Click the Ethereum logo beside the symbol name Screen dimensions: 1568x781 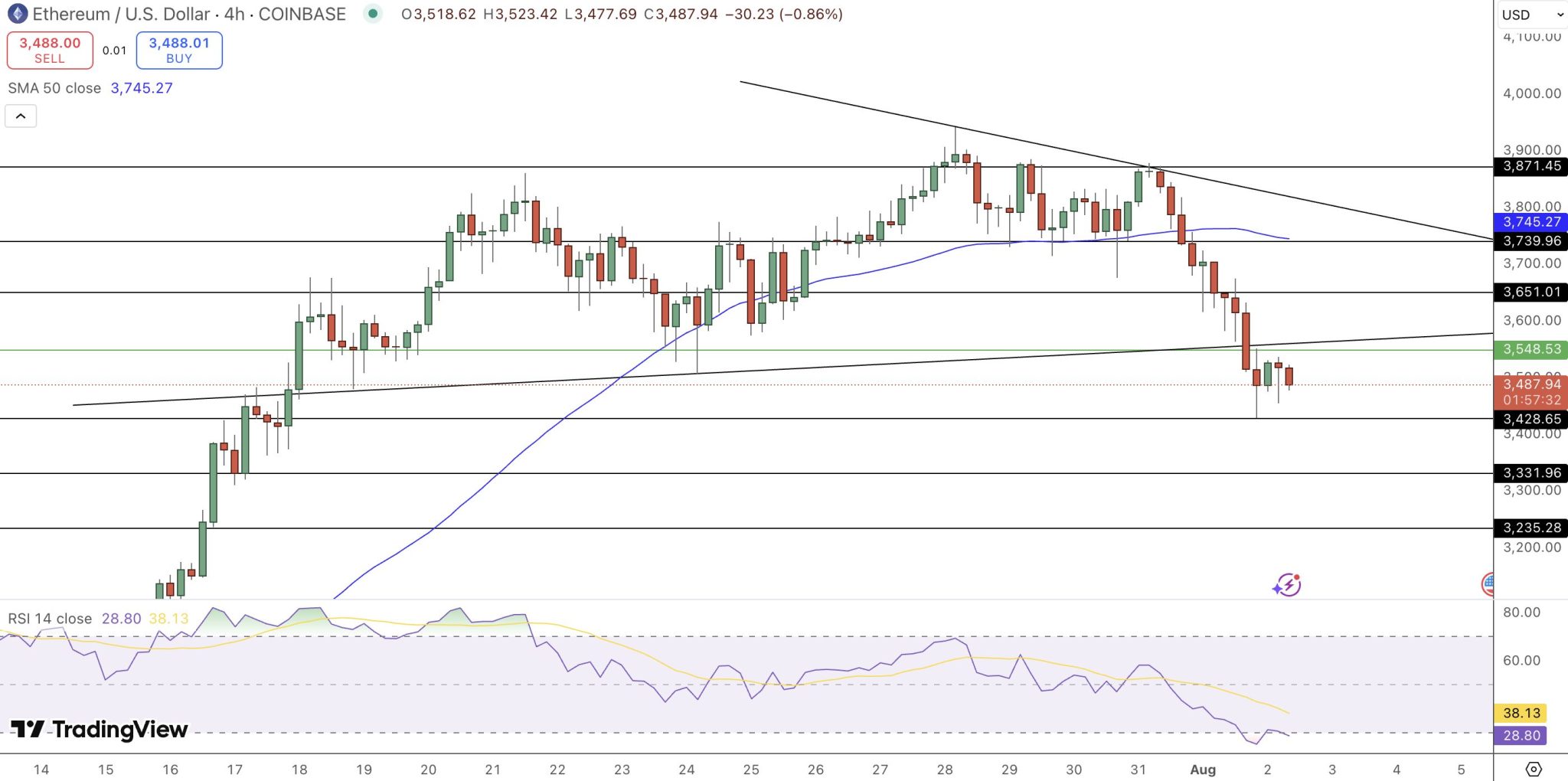tap(16, 14)
